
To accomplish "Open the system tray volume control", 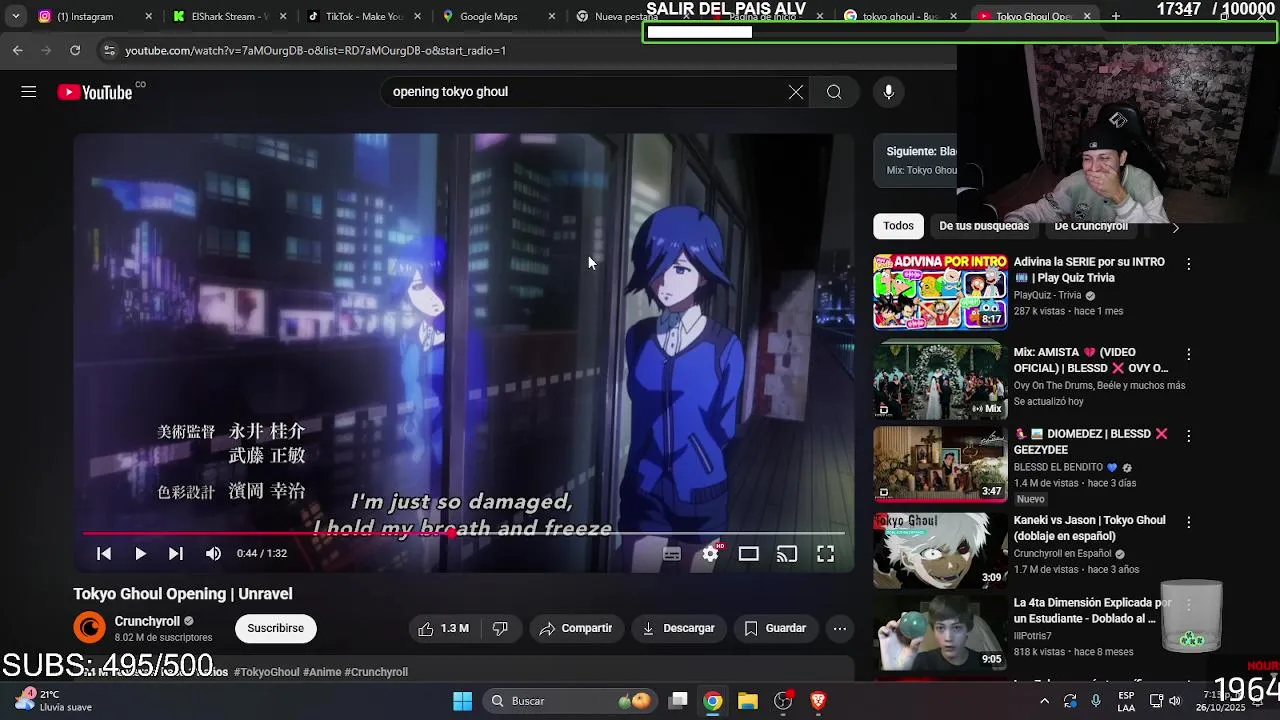I will point(1175,701).
